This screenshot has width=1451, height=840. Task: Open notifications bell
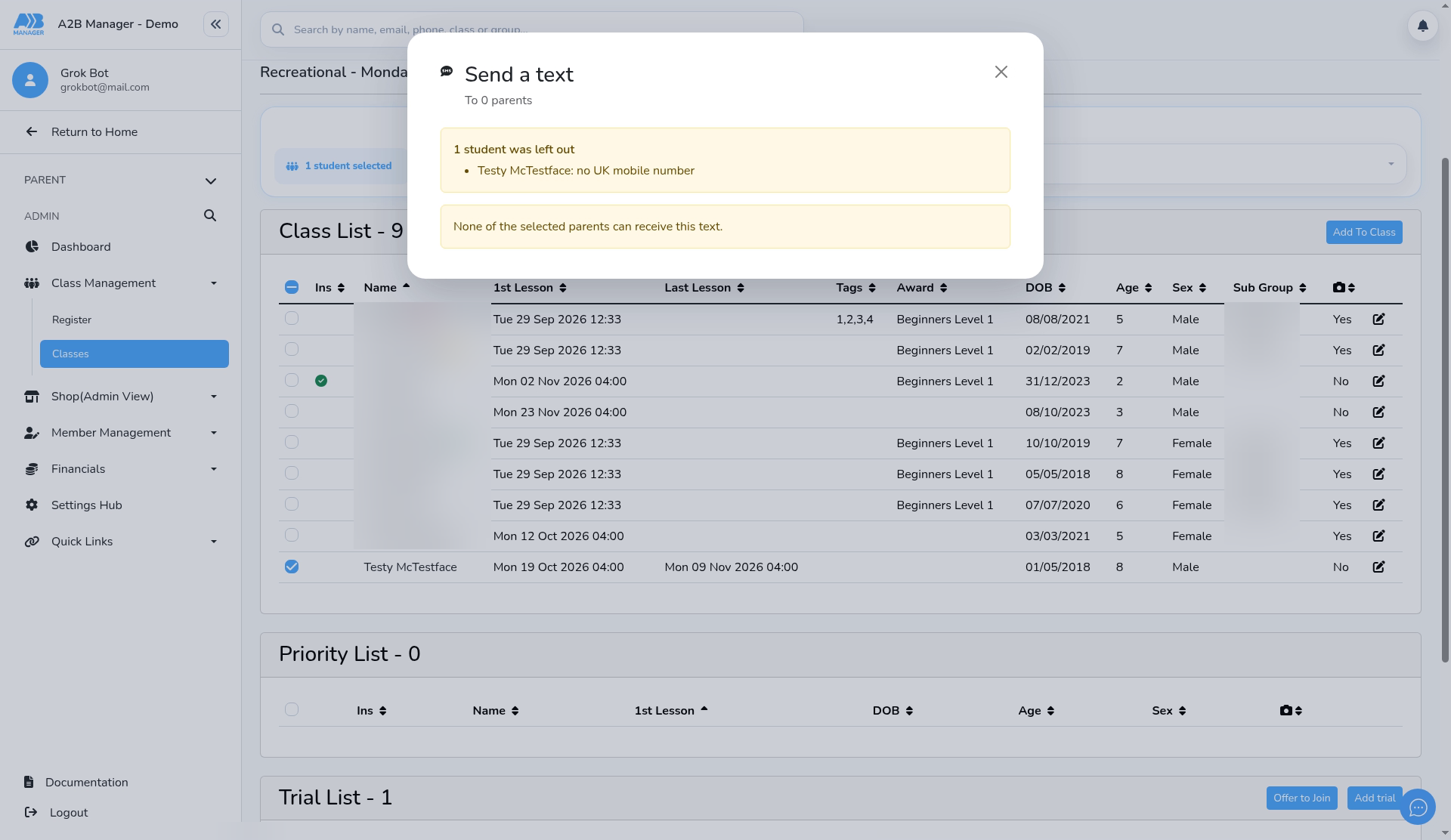(x=1422, y=26)
